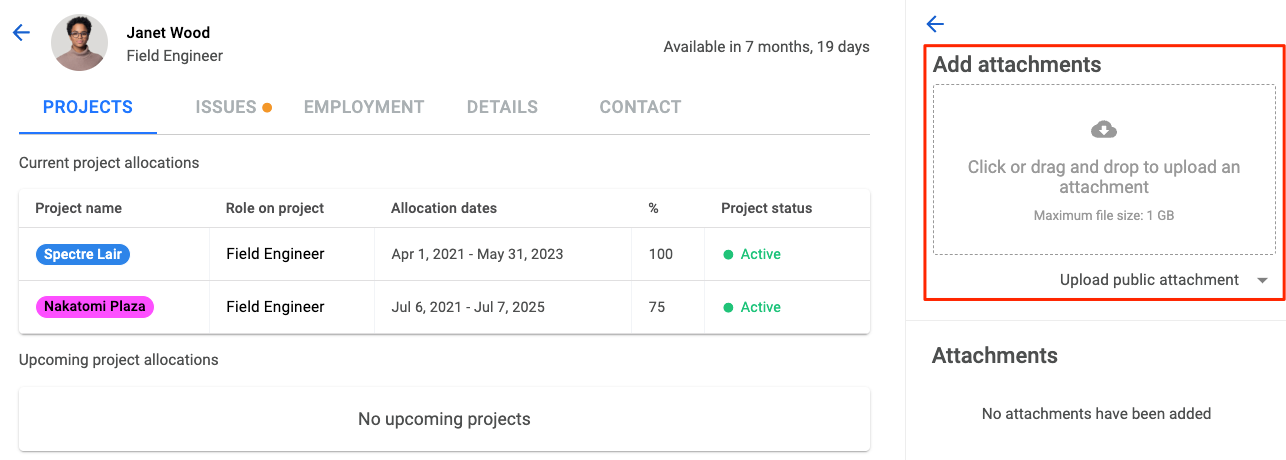The width and height of the screenshot is (1286, 460).
Task: Sort by Project name column header
Action: pos(78,208)
